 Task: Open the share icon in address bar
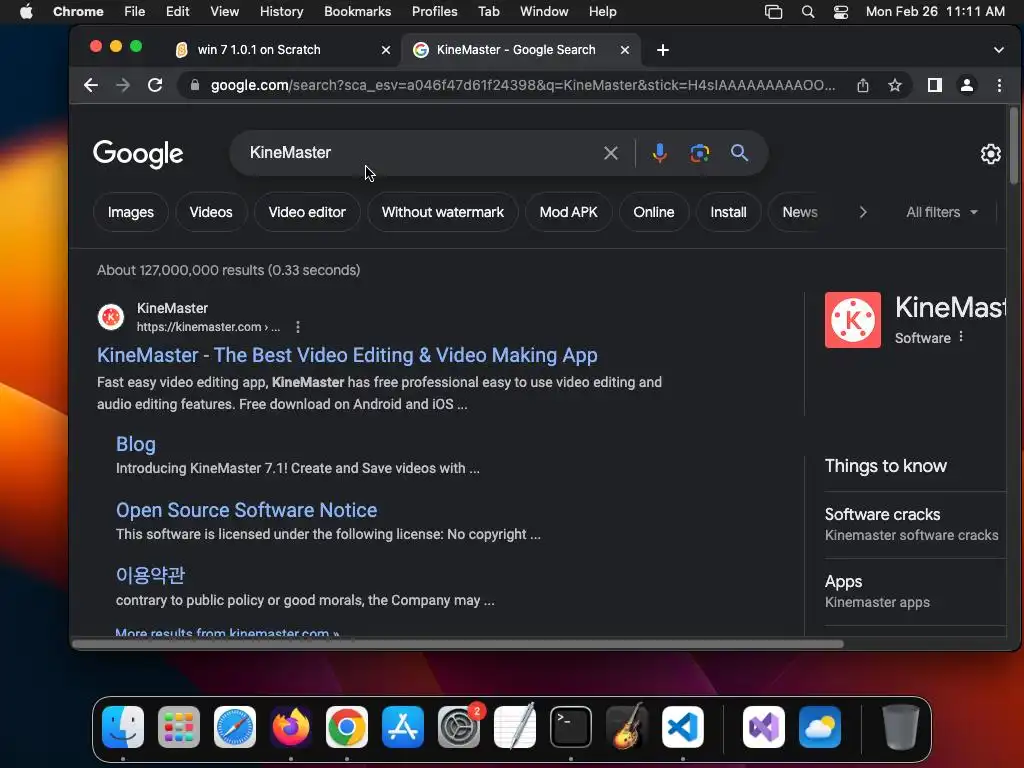863,85
